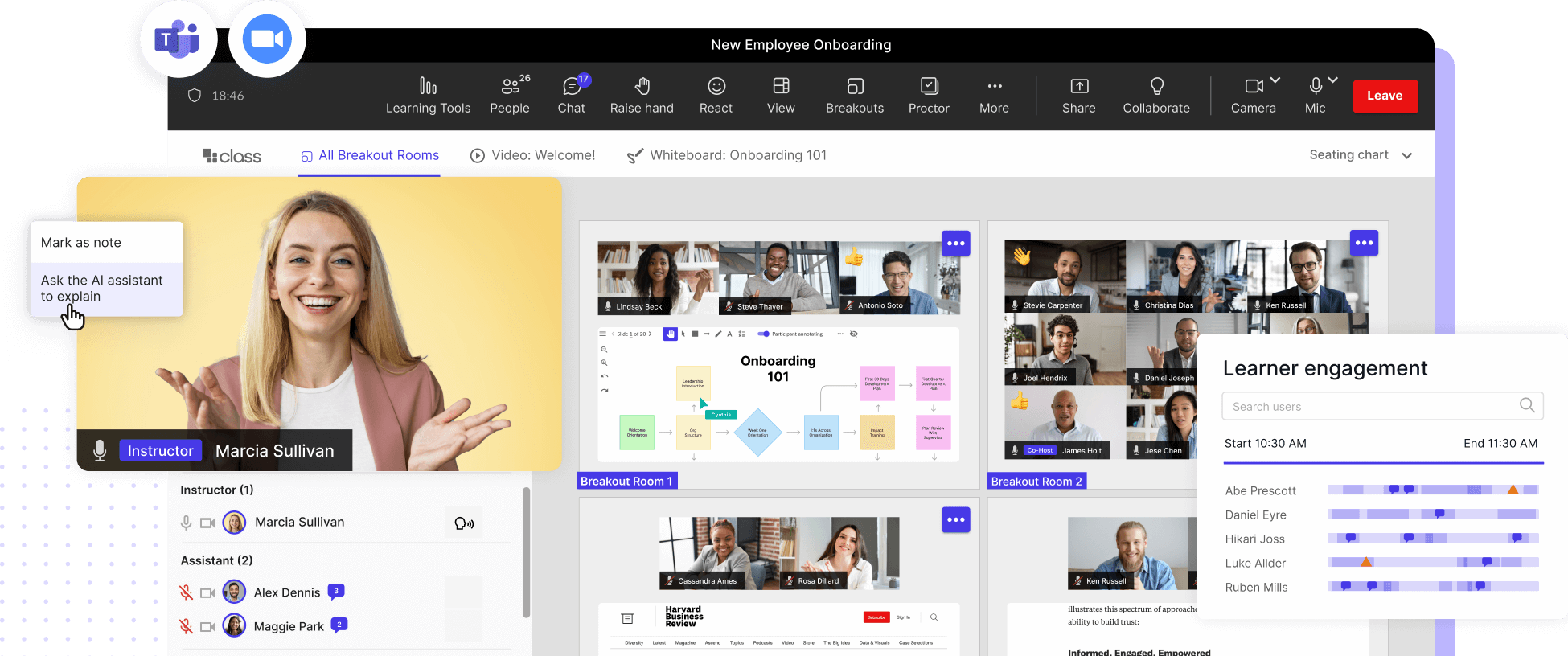The width and height of the screenshot is (1568, 656).
Task: Open the React emoji picker
Action: point(716,96)
